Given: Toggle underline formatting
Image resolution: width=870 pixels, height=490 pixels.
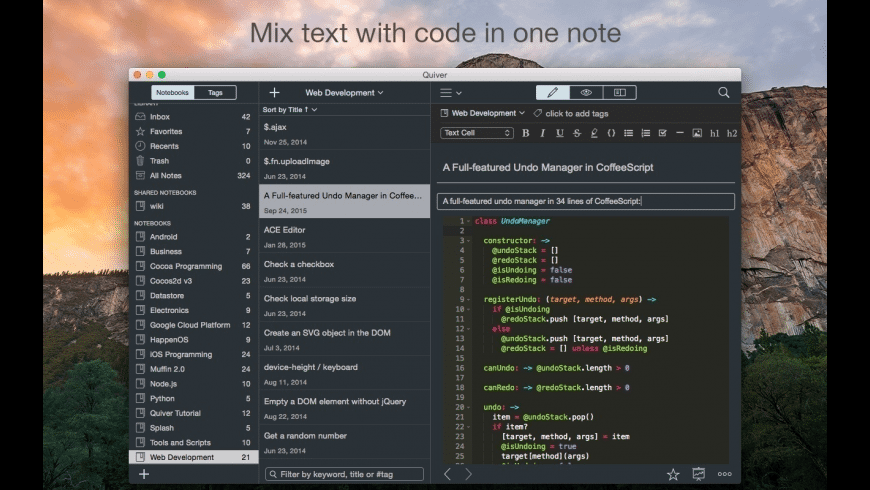Looking at the screenshot, I should [x=560, y=133].
